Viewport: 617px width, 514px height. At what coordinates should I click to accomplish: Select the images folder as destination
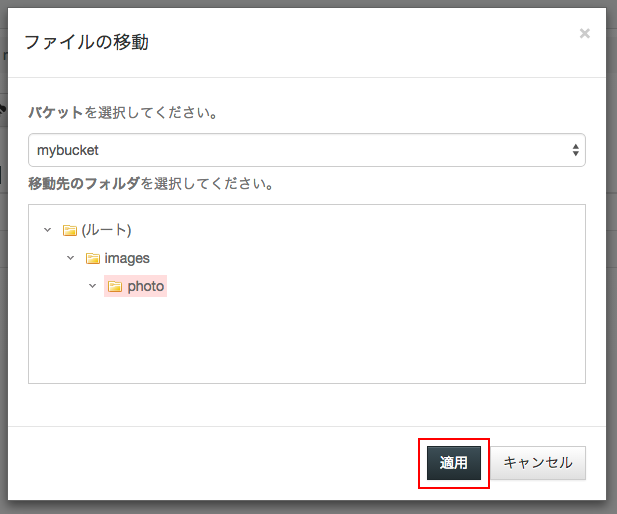127,259
